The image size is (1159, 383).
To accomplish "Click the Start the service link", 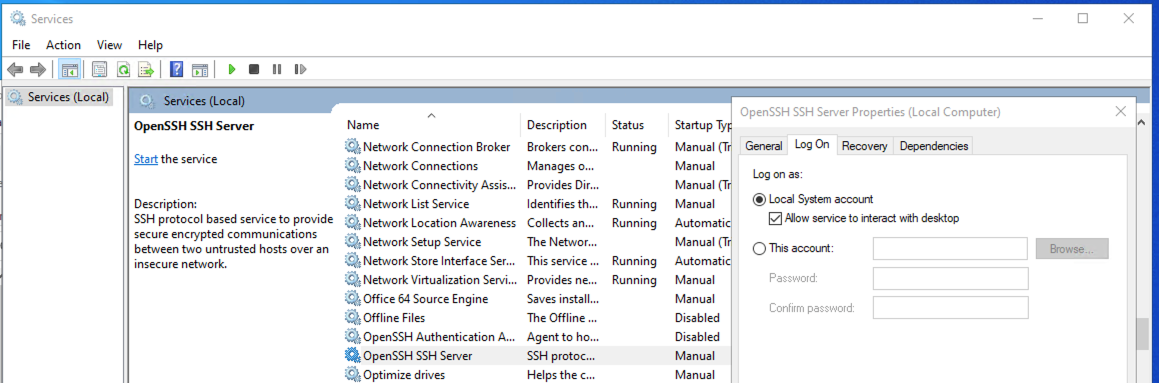I will tap(146, 159).
